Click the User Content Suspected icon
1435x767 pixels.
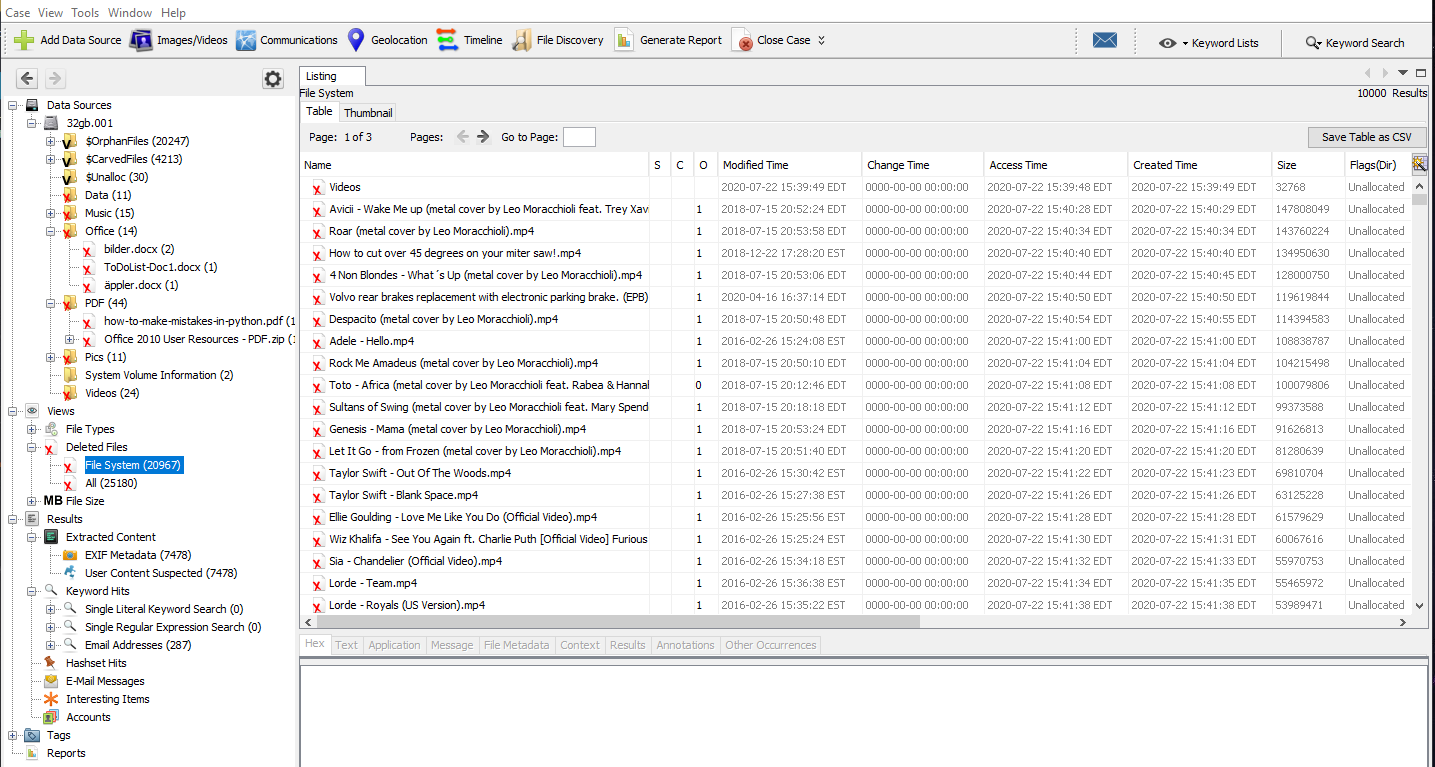[70, 573]
